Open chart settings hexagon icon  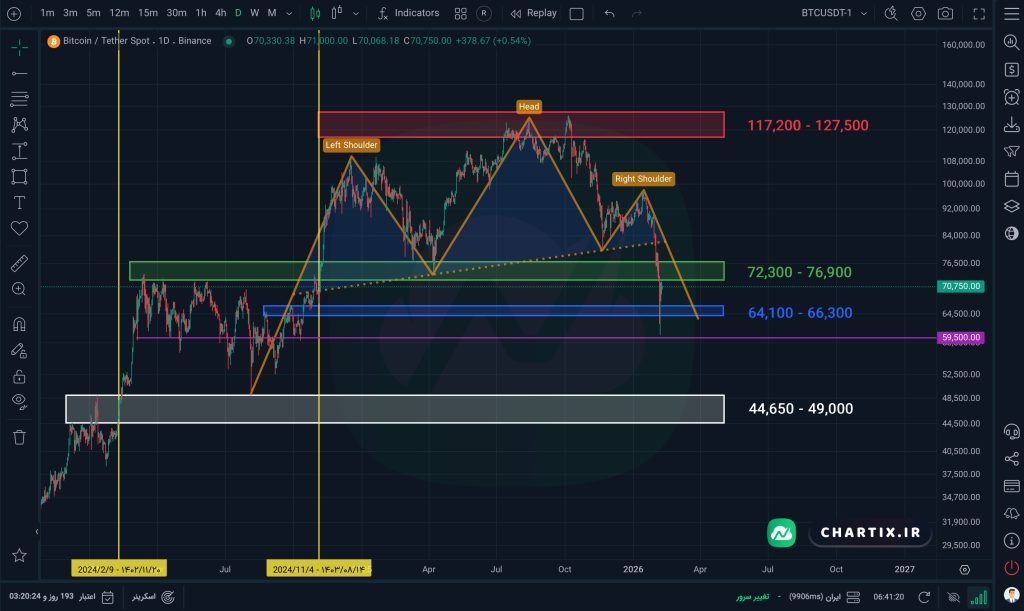point(917,14)
